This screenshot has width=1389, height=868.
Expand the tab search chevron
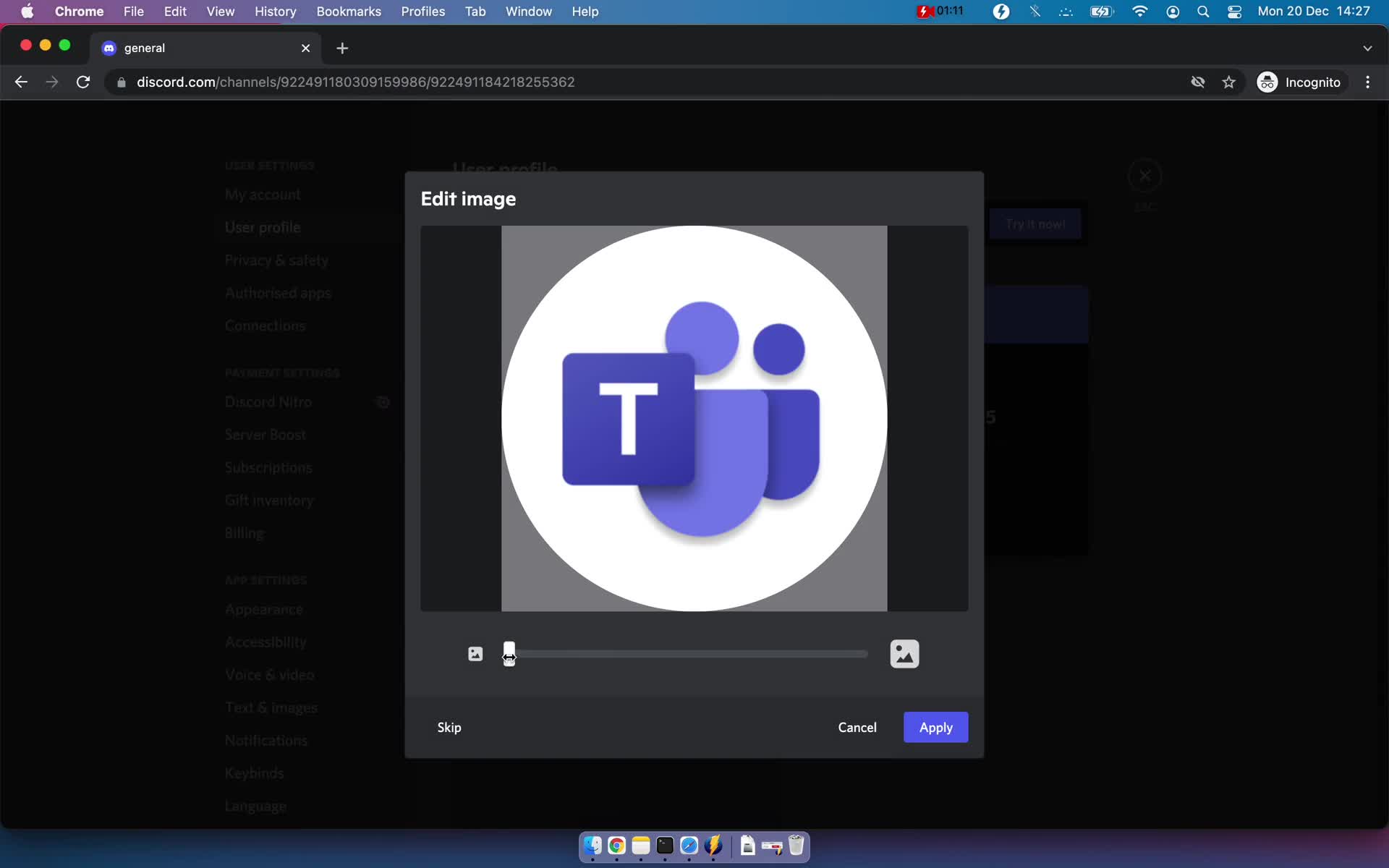point(1367,48)
